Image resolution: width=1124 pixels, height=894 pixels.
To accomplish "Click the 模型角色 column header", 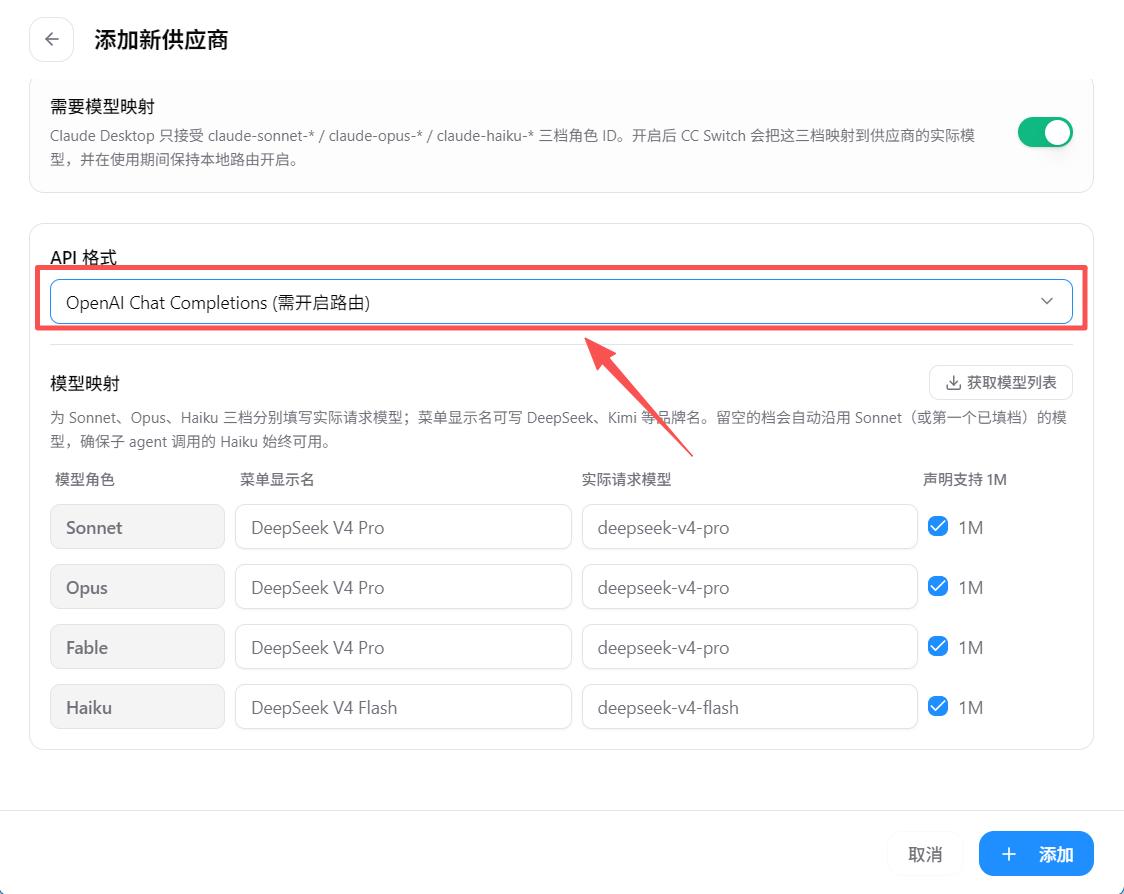I will [x=85, y=480].
